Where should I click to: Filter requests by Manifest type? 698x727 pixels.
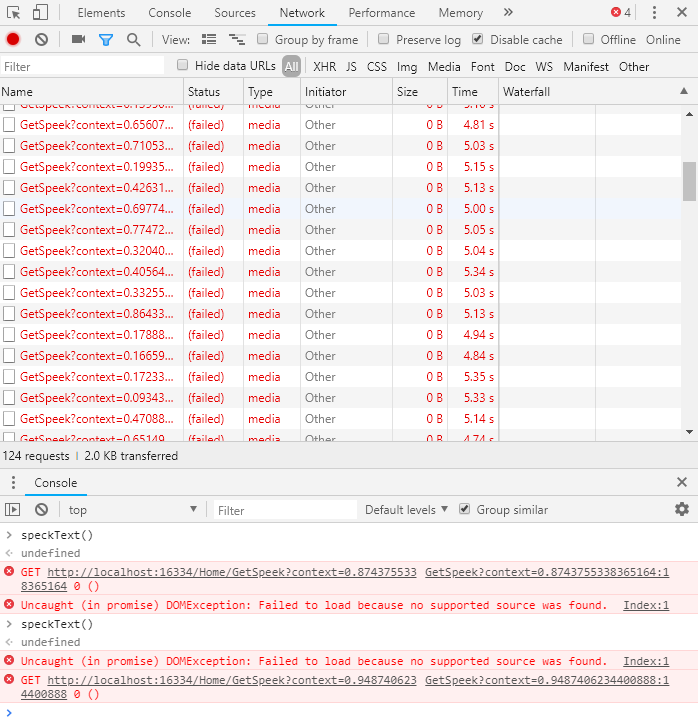tap(586, 67)
